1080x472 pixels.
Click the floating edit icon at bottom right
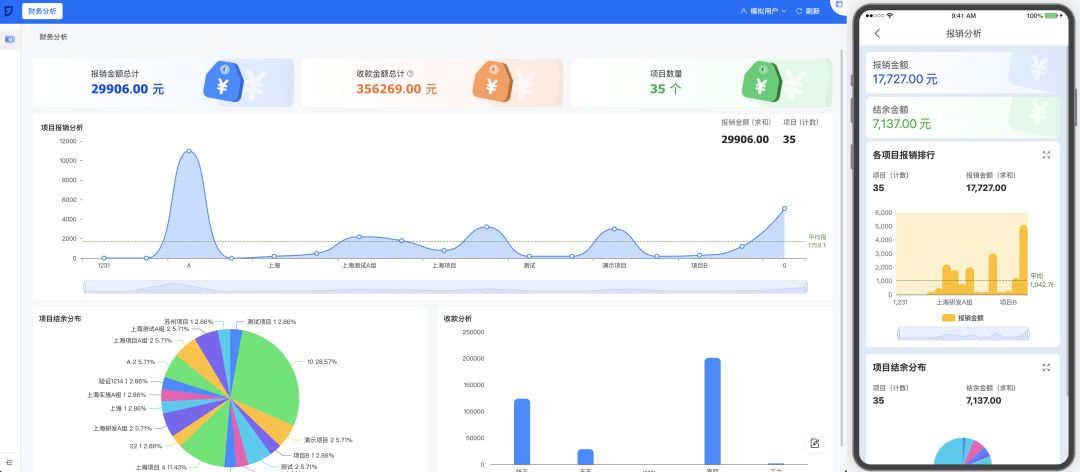tap(815, 443)
